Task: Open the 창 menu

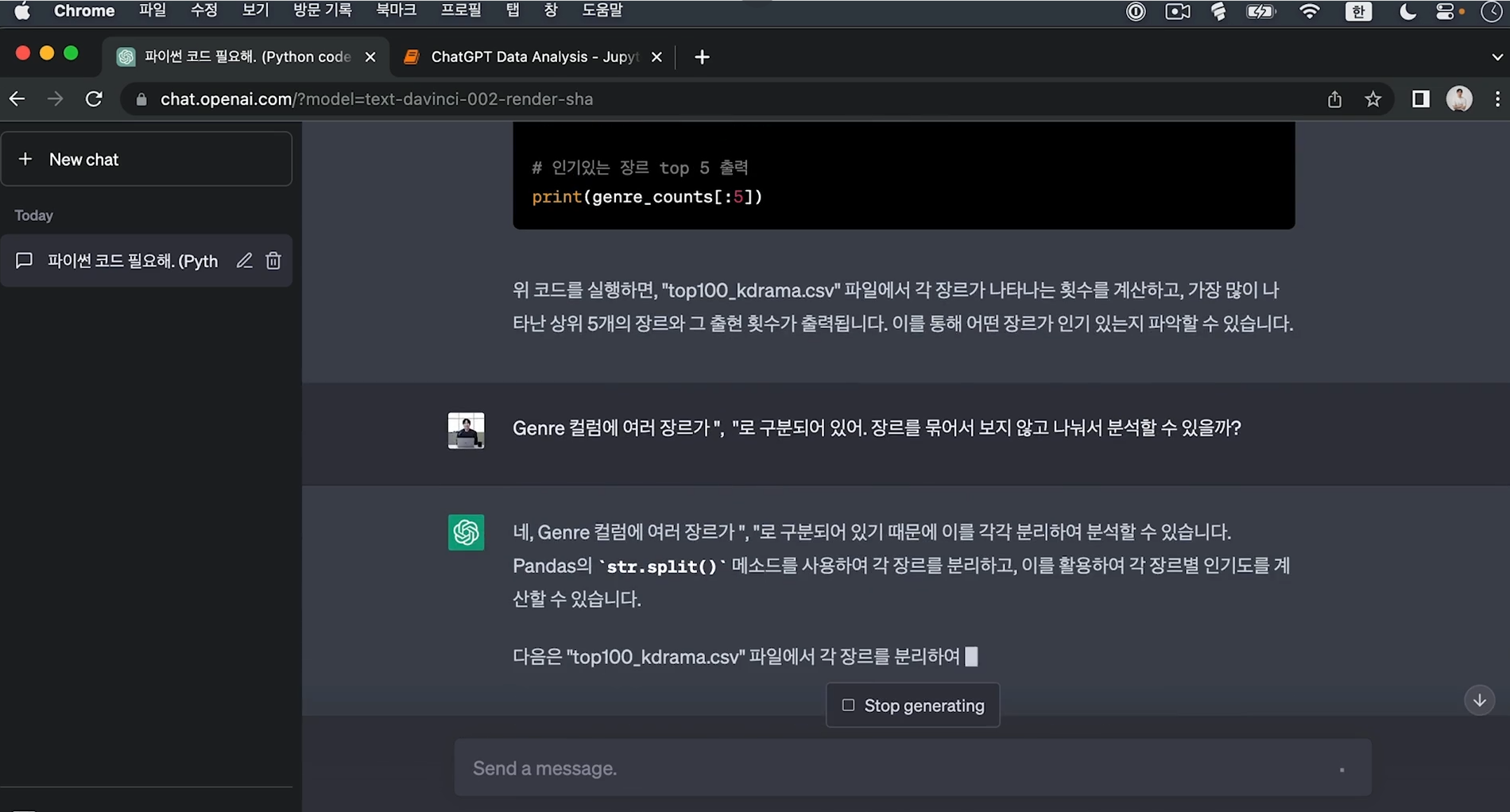Action: coord(551,11)
